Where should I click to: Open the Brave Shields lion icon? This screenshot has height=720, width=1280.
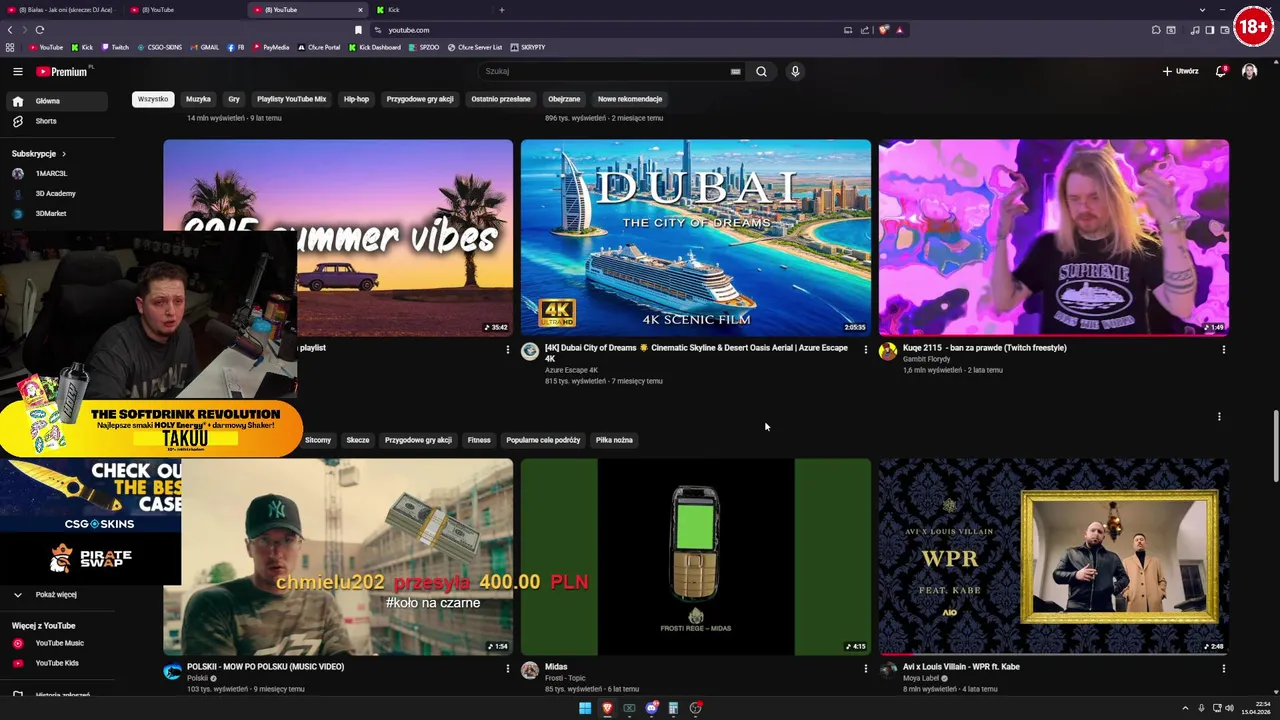pyautogui.click(x=883, y=30)
